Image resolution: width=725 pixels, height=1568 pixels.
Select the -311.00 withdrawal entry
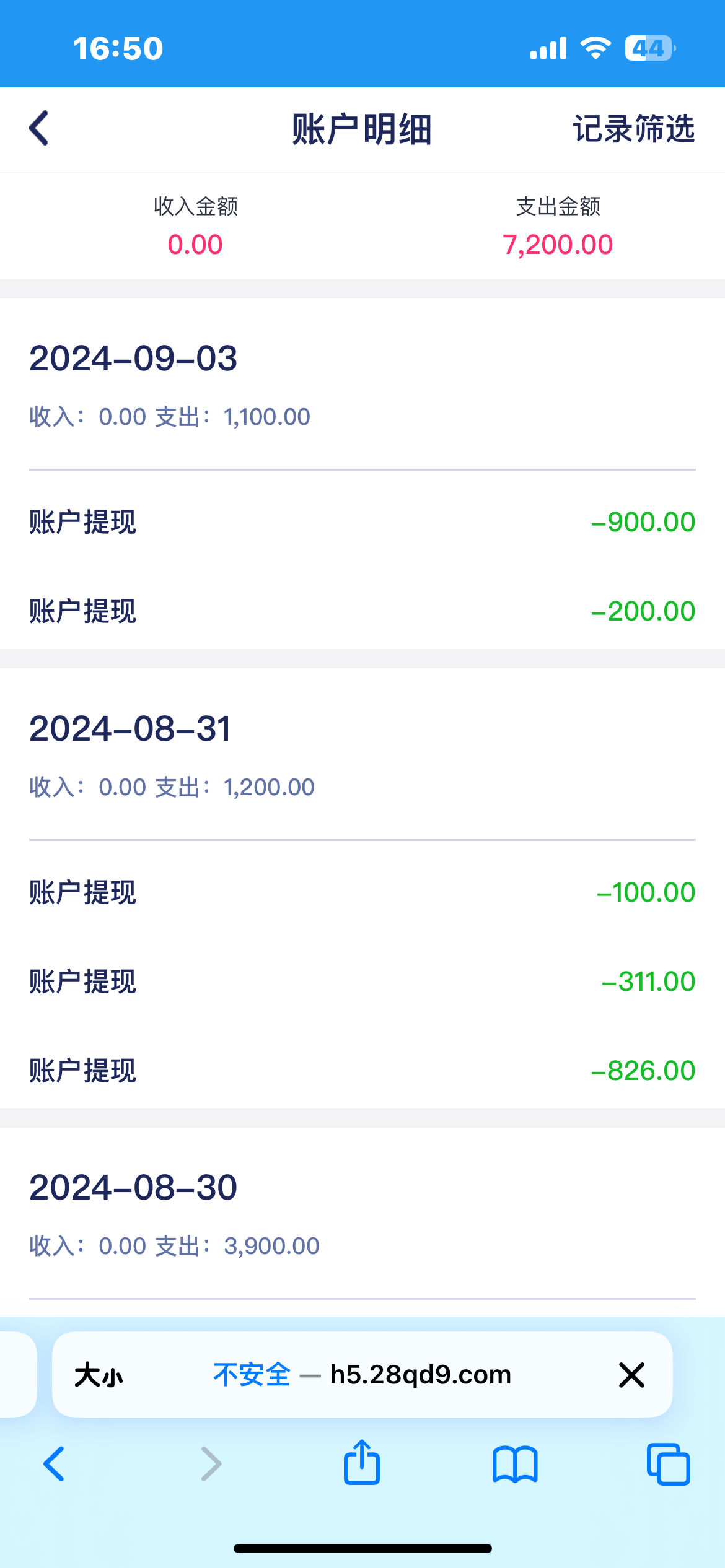[x=362, y=982]
